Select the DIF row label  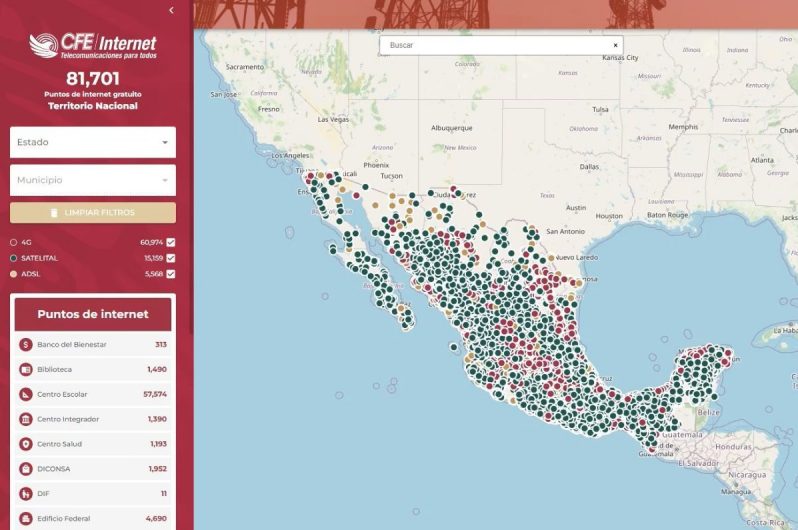(x=43, y=494)
